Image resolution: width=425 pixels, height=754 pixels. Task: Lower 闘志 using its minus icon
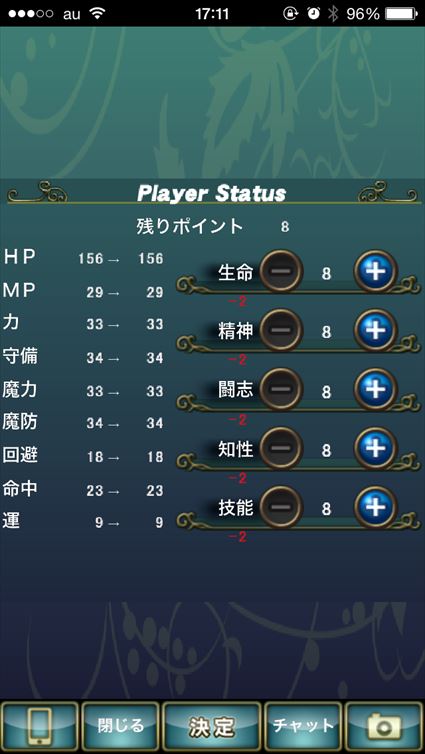coord(281,390)
